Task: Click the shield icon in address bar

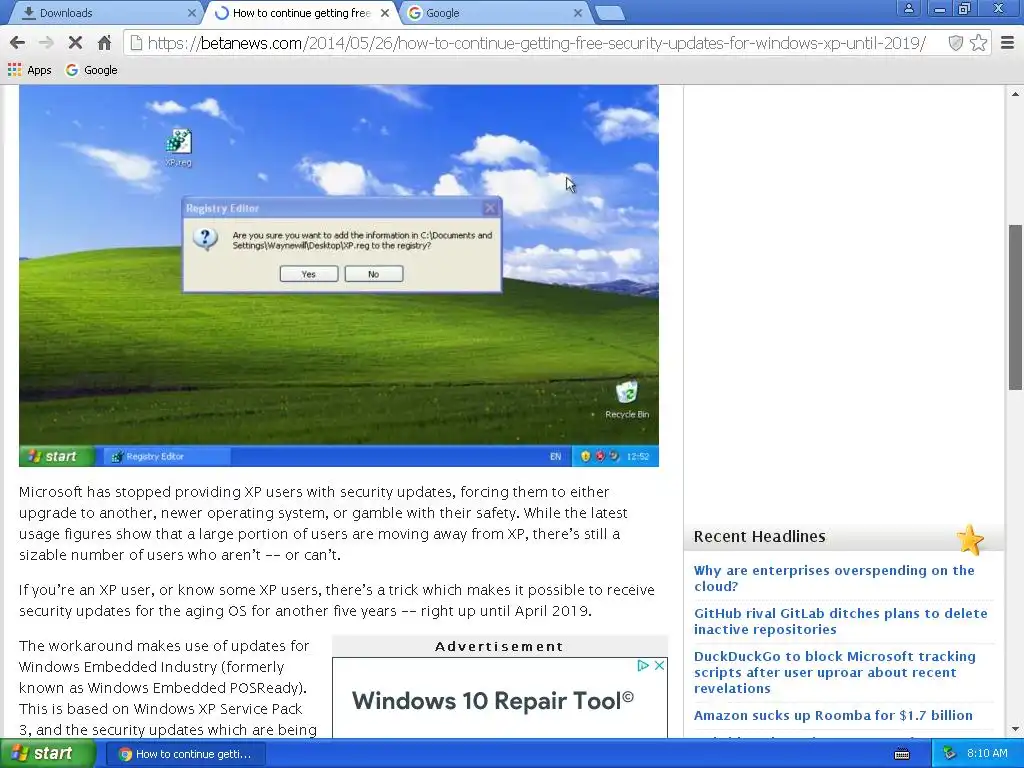Action: [955, 43]
